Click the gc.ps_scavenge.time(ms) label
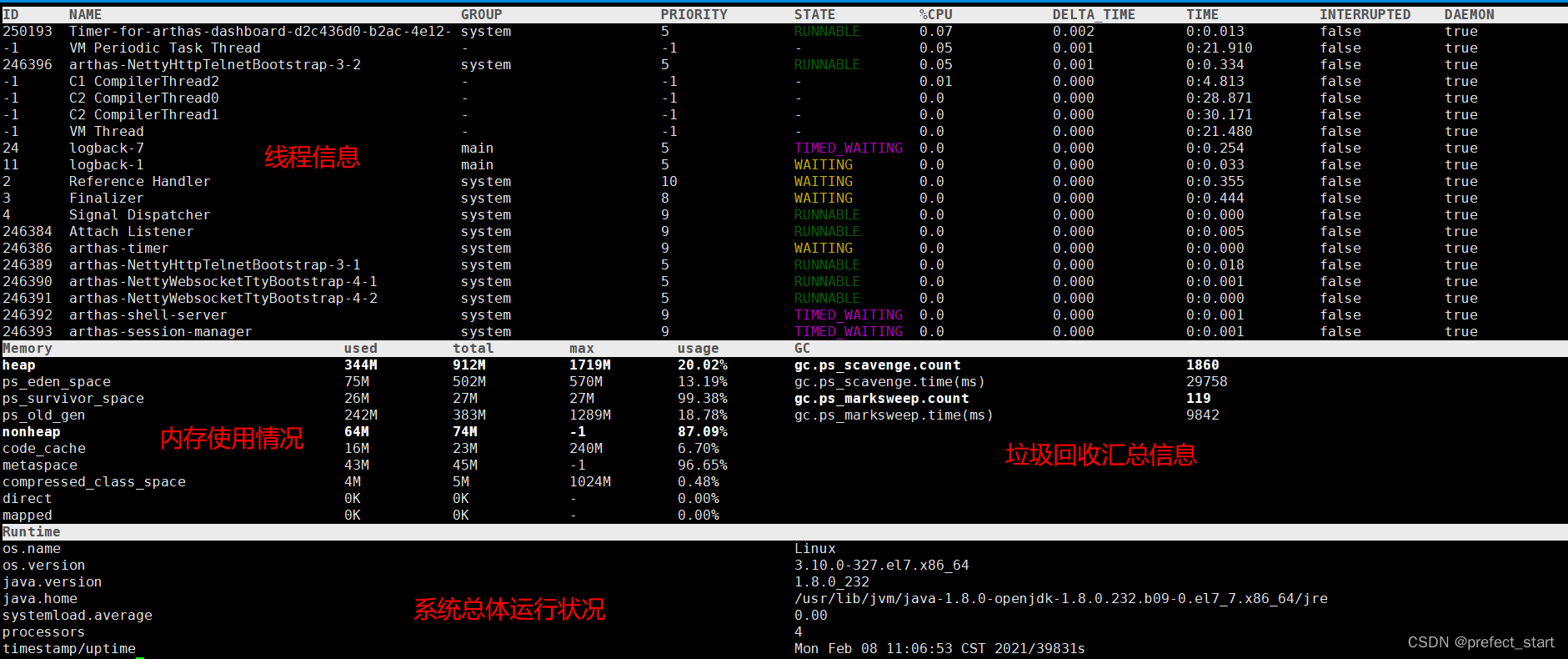This screenshot has width=1568, height=659. (x=890, y=382)
